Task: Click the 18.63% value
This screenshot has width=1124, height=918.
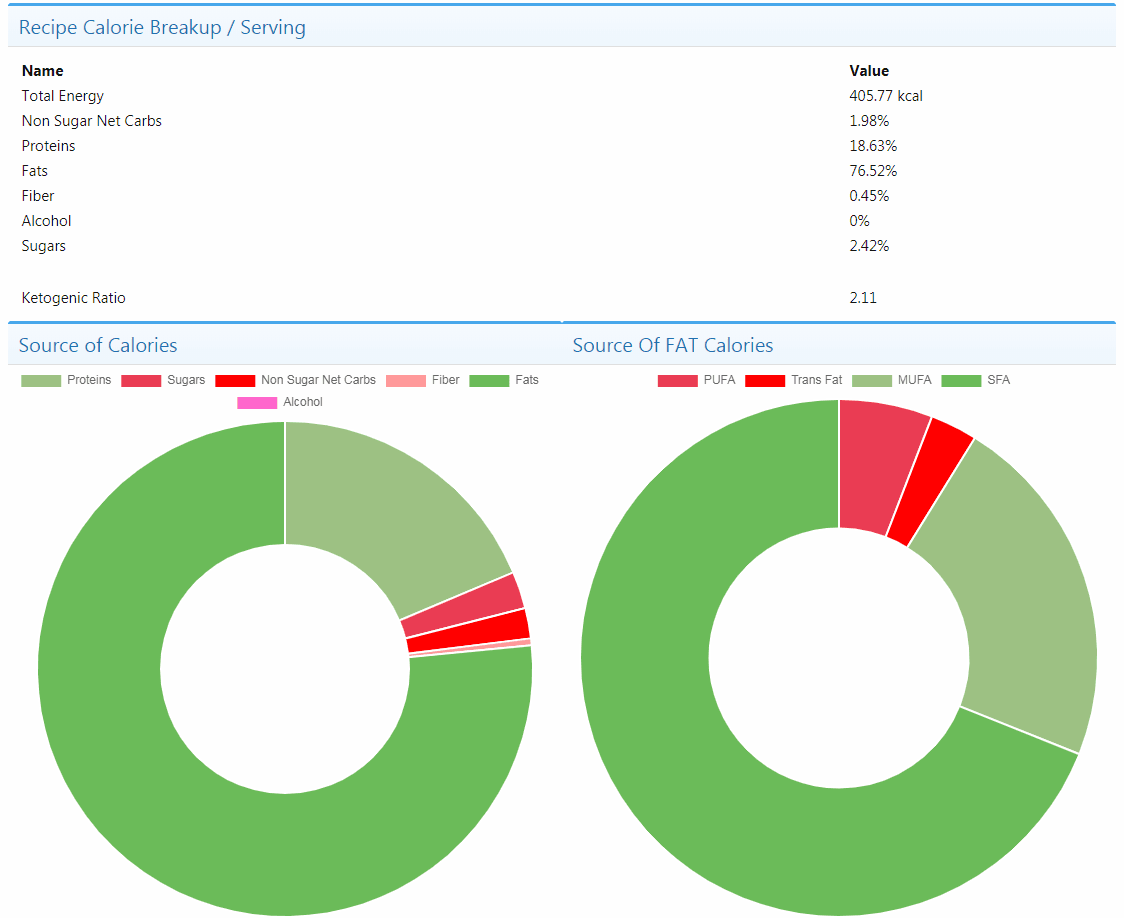Action: (873, 146)
